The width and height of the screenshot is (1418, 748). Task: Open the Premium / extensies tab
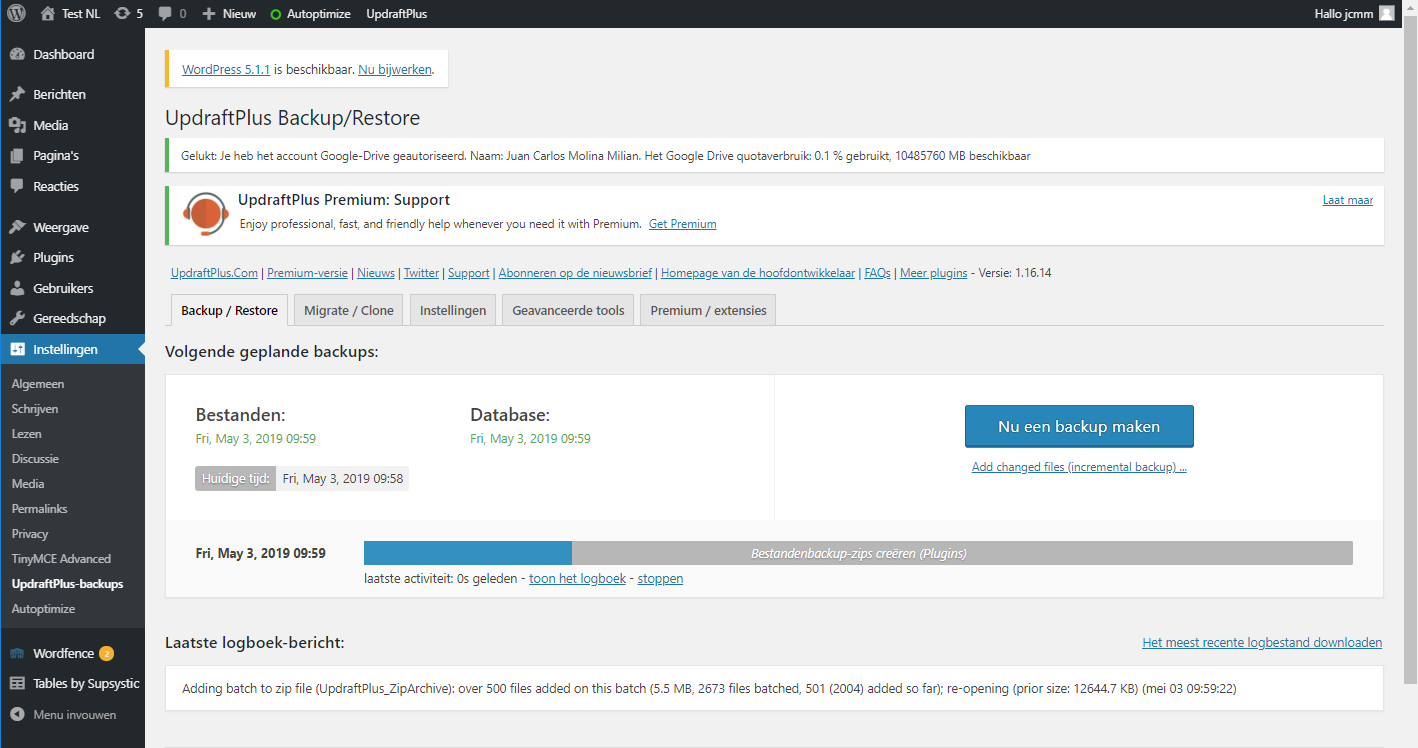(x=708, y=310)
